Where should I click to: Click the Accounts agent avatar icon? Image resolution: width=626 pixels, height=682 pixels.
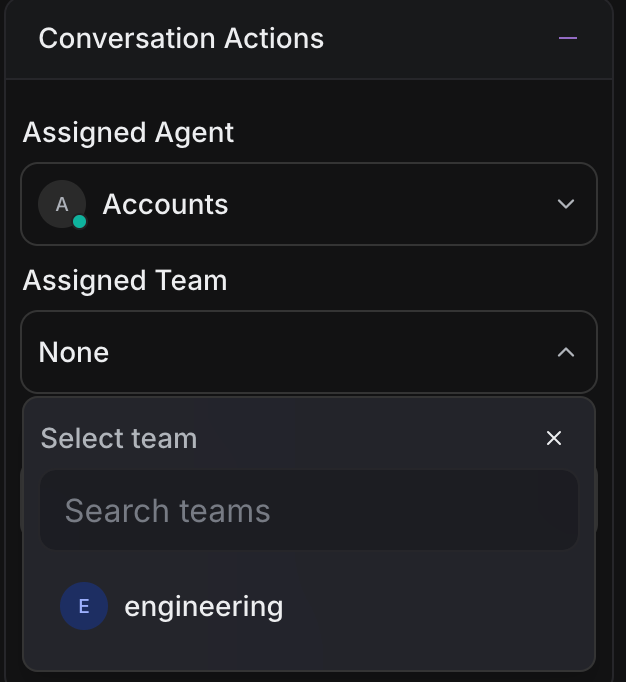61,204
